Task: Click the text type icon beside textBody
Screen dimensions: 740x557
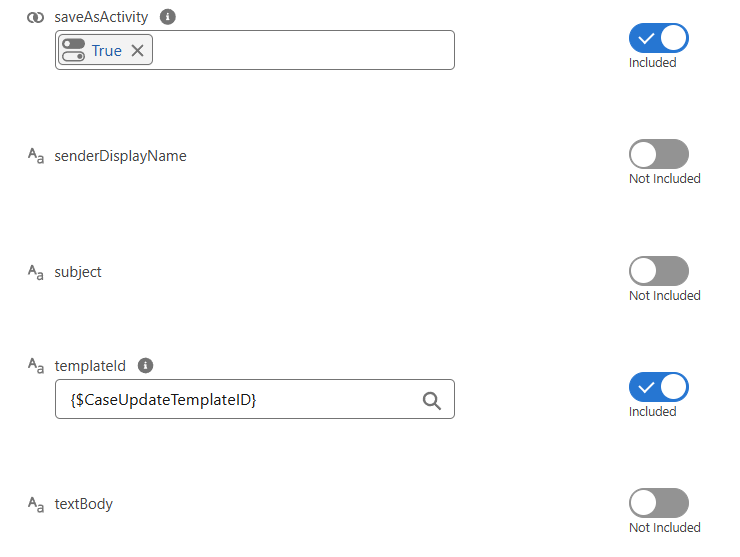Action: [36, 504]
